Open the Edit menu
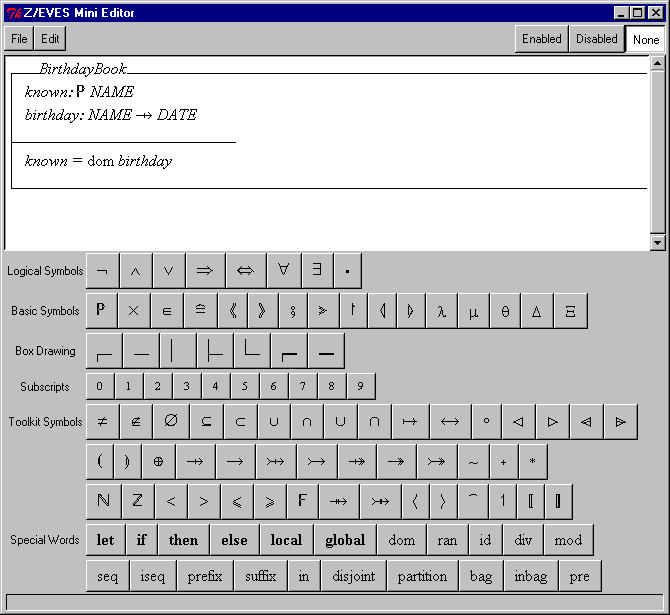The height and width of the screenshot is (615, 670). coord(50,39)
